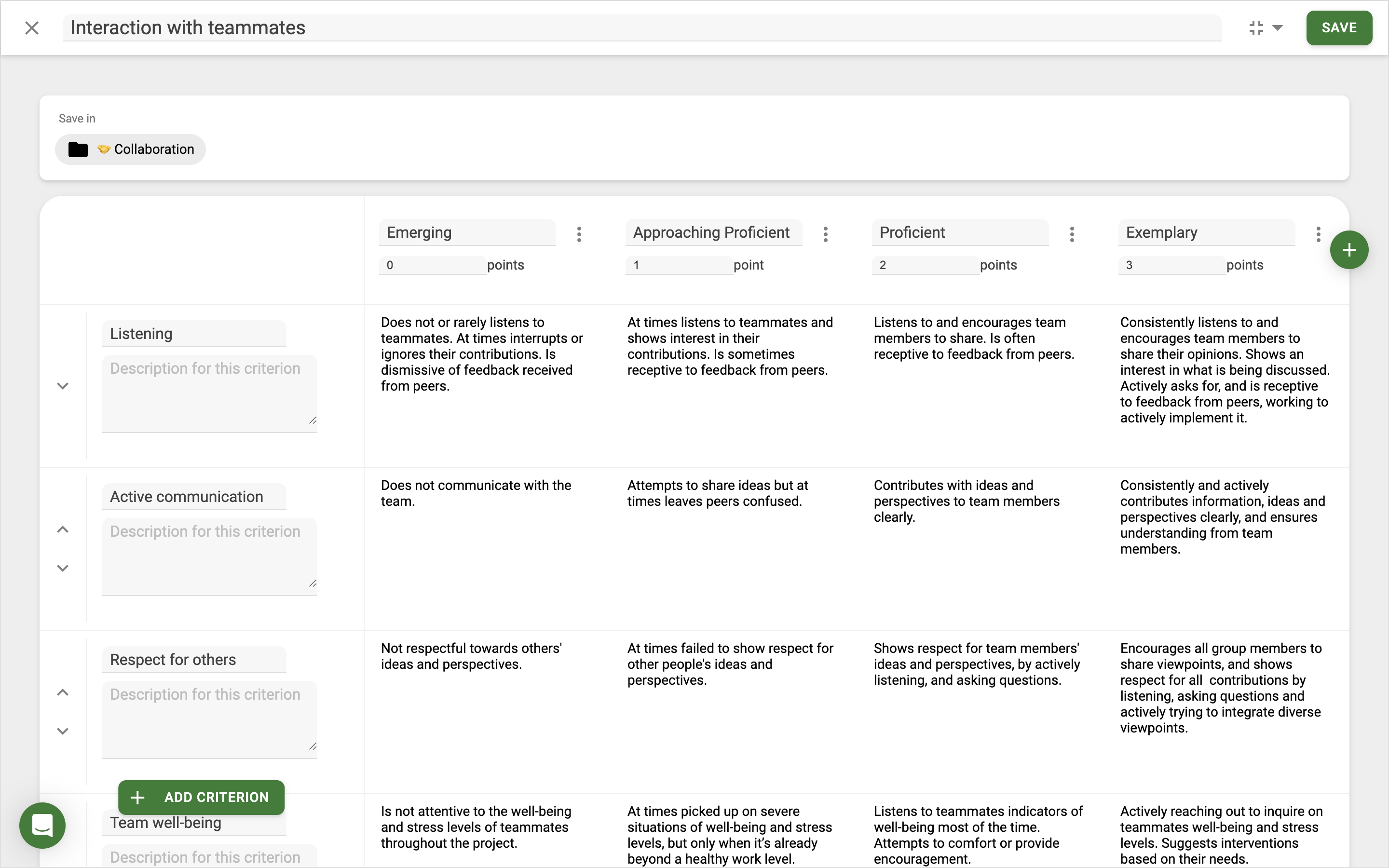This screenshot has height=868, width=1389.
Task: Move Respect for others criterion up
Action: point(63,692)
